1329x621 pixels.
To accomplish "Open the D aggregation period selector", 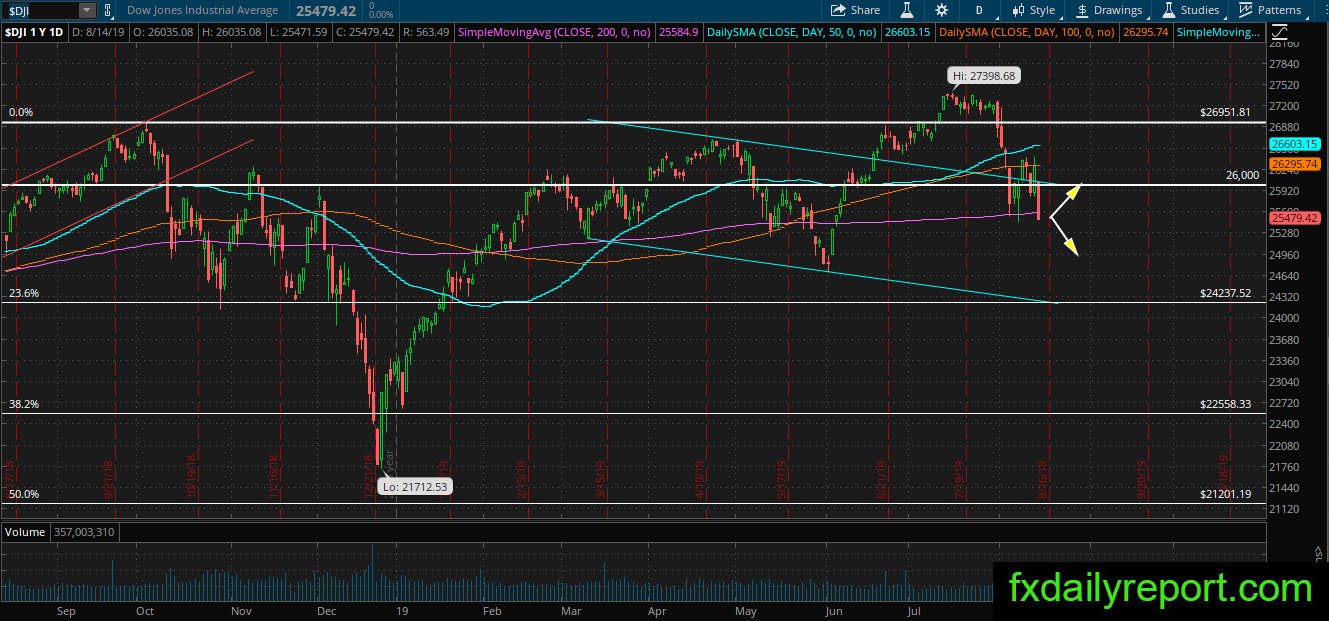I will pos(978,10).
